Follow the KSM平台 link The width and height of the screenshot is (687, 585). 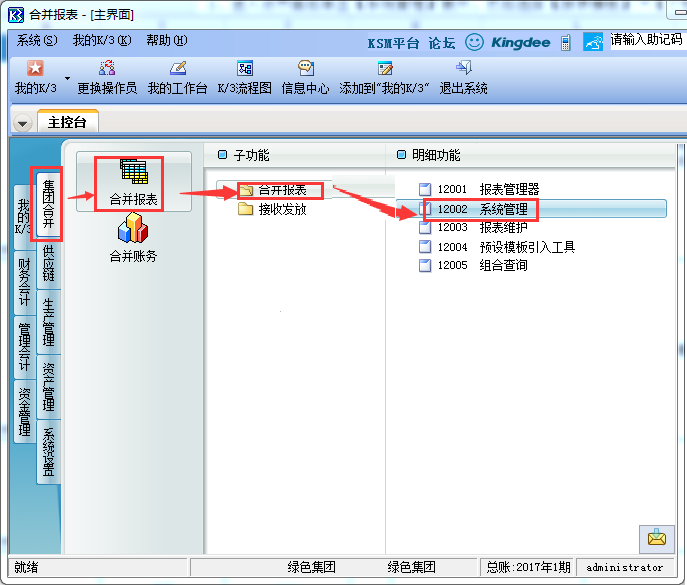(393, 43)
